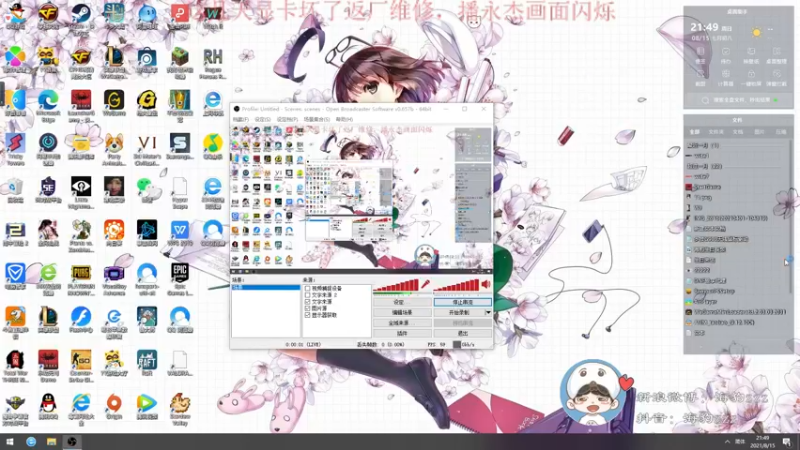Switch to OBS on the taskbar
The width and height of the screenshot is (800, 450).
tap(71, 442)
